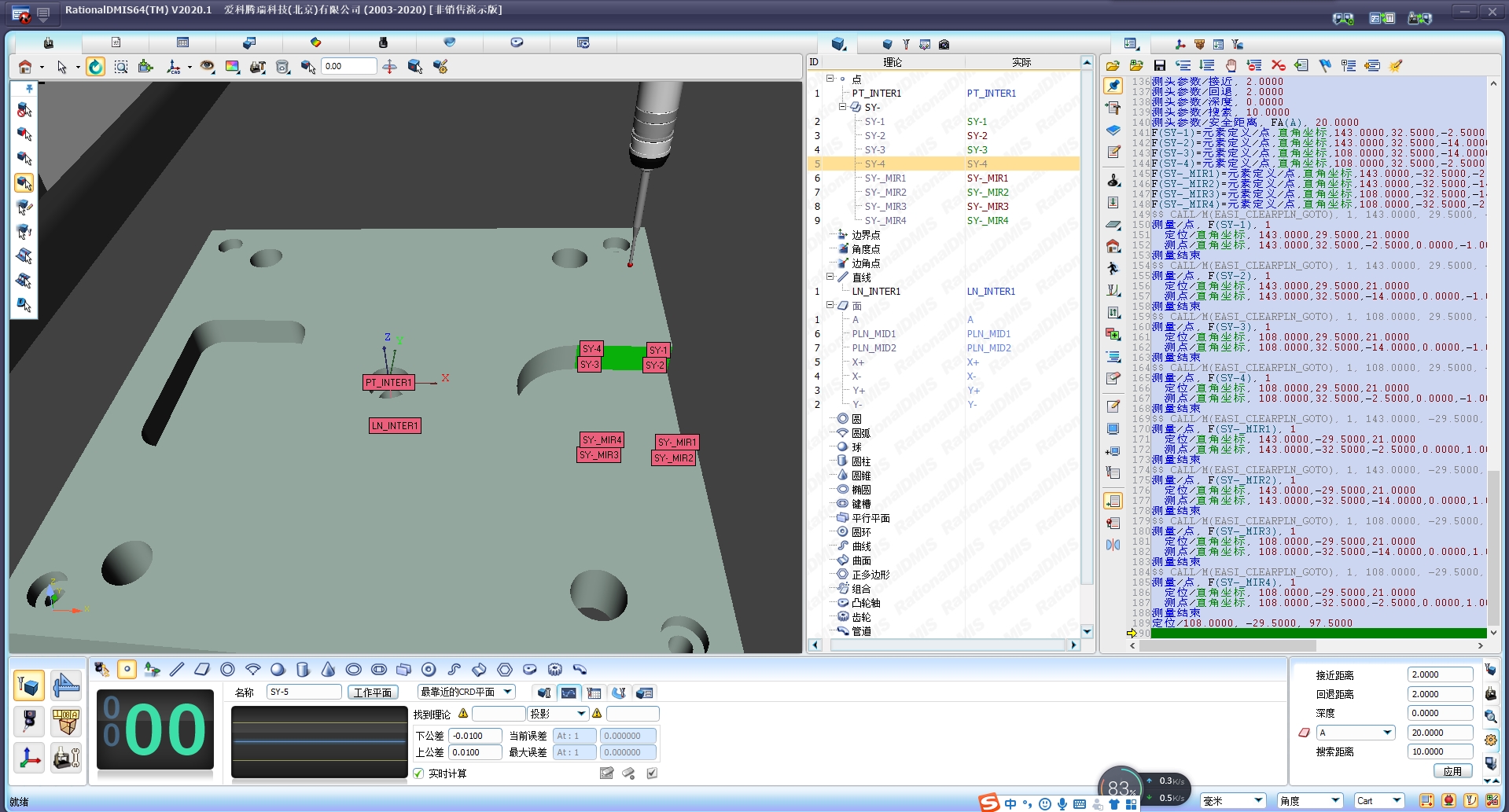Click the filter funnel icon above feature tree
Viewport: 1509px width, 812px height.
[x=906, y=44]
